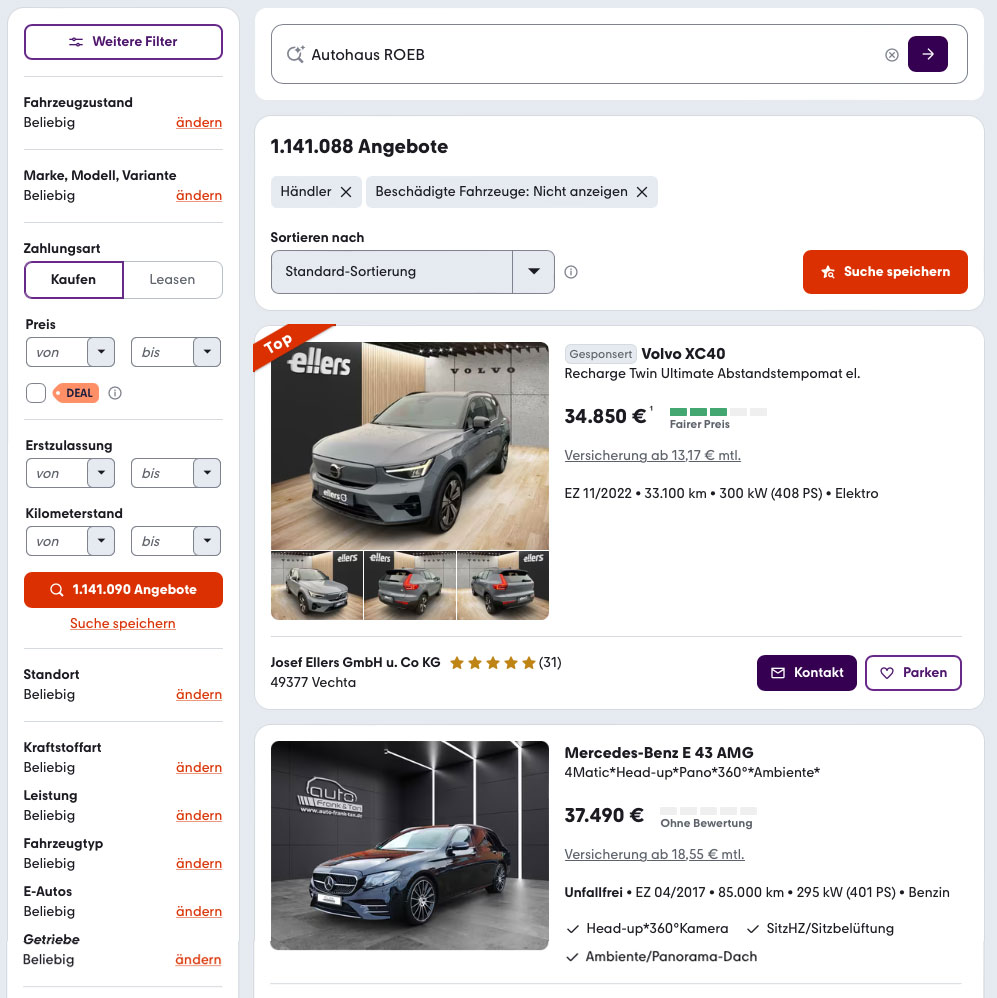Image resolution: width=997 pixels, height=998 pixels.
Task: Click the AI search icon in search field
Action: (x=295, y=54)
